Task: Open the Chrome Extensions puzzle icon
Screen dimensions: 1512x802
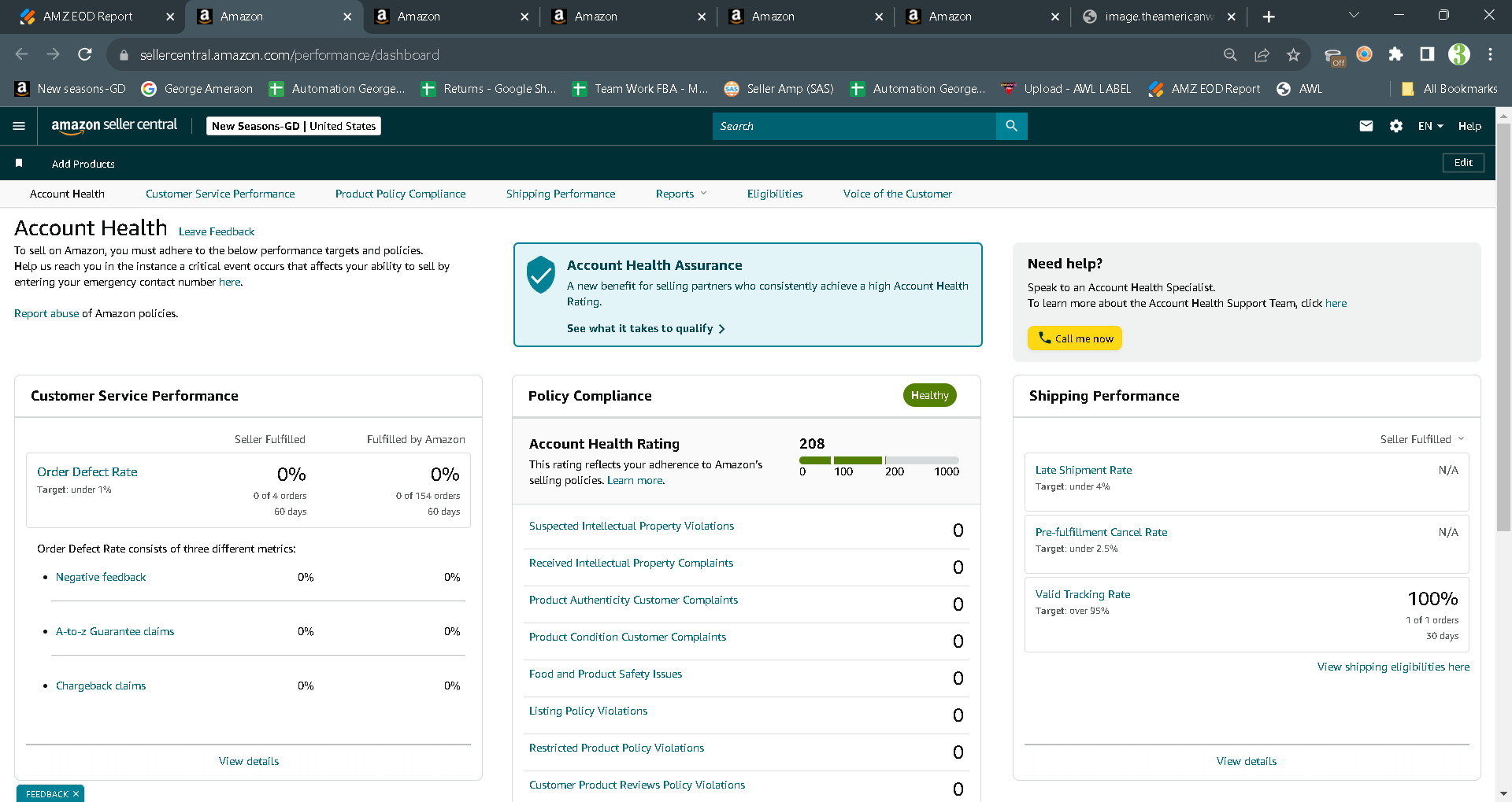Action: (1396, 54)
